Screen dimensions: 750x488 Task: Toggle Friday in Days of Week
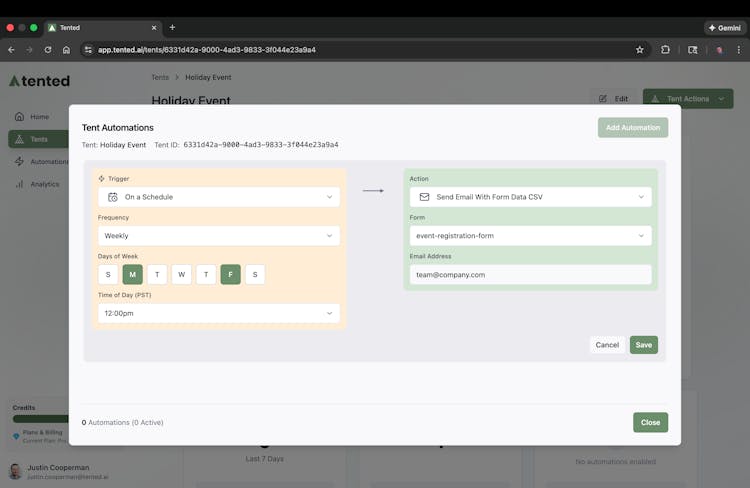tap(230, 274)
